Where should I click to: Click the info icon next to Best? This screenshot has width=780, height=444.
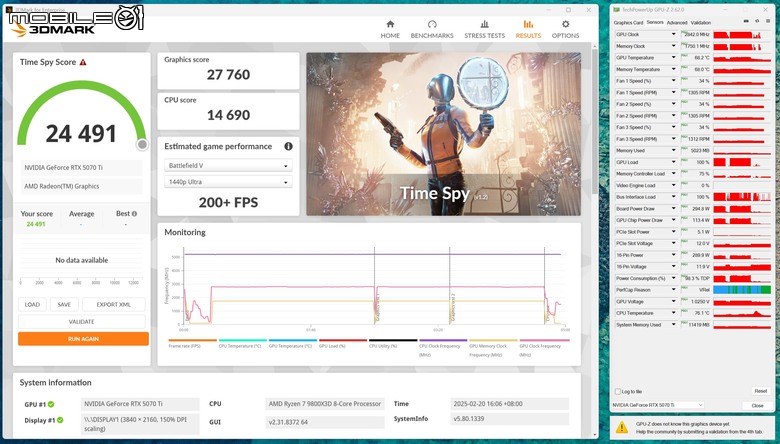134,214
